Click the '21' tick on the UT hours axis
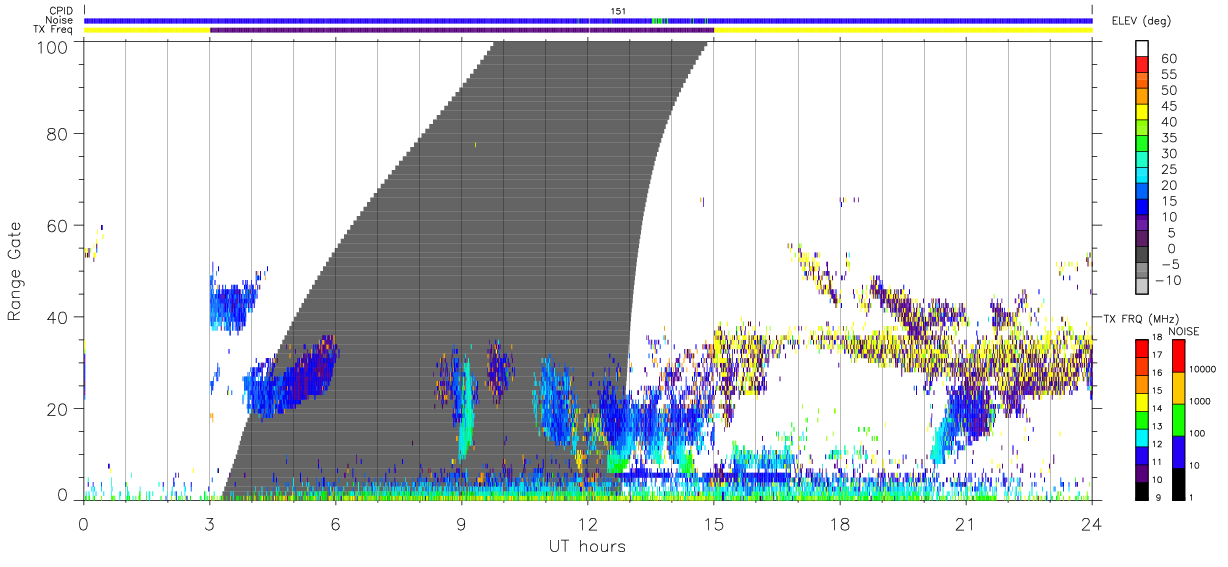Image resolution: width=1228 pixels, height=567 pixels. tap(966, 523)
